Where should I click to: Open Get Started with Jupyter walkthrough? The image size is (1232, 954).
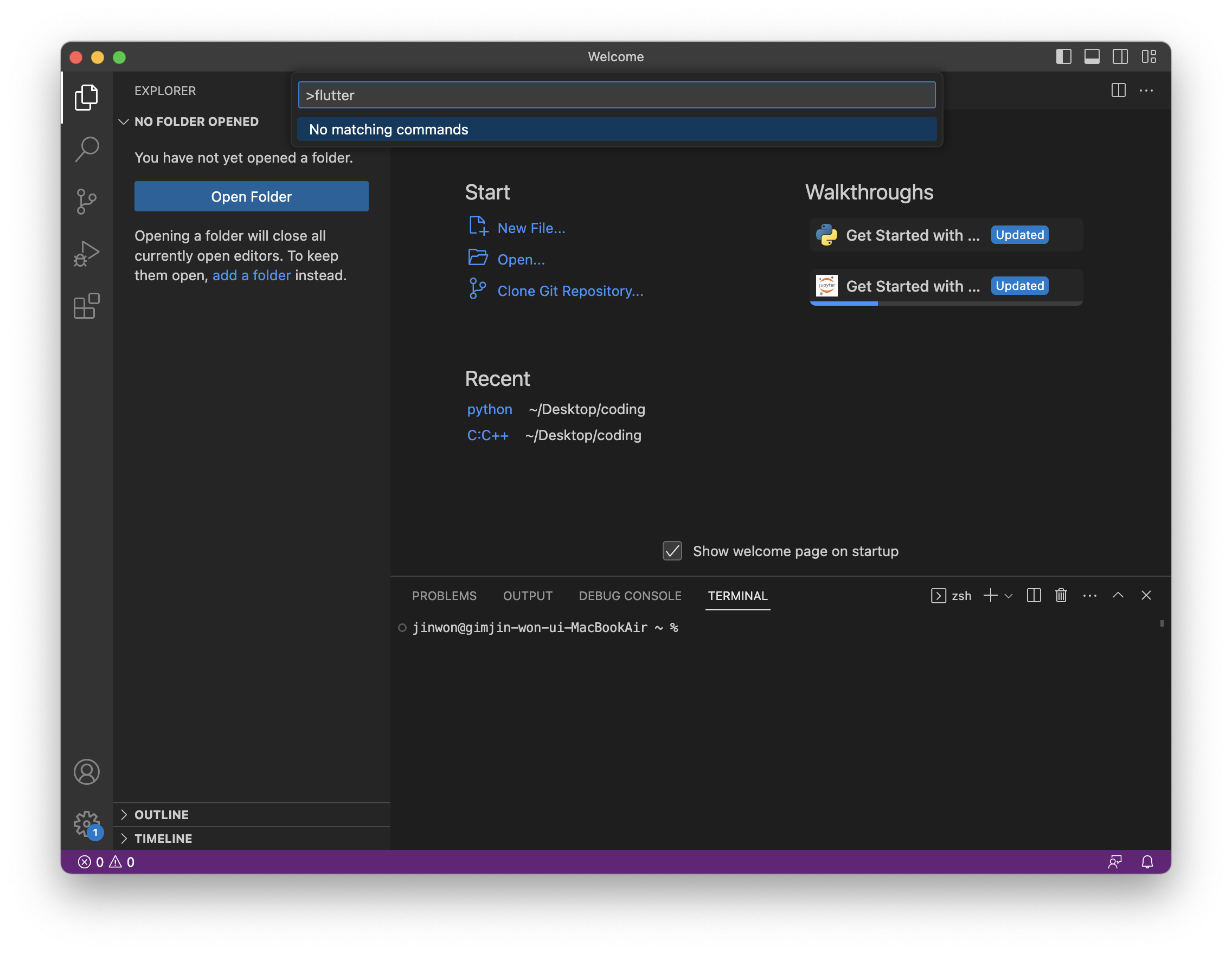point(946,286)
